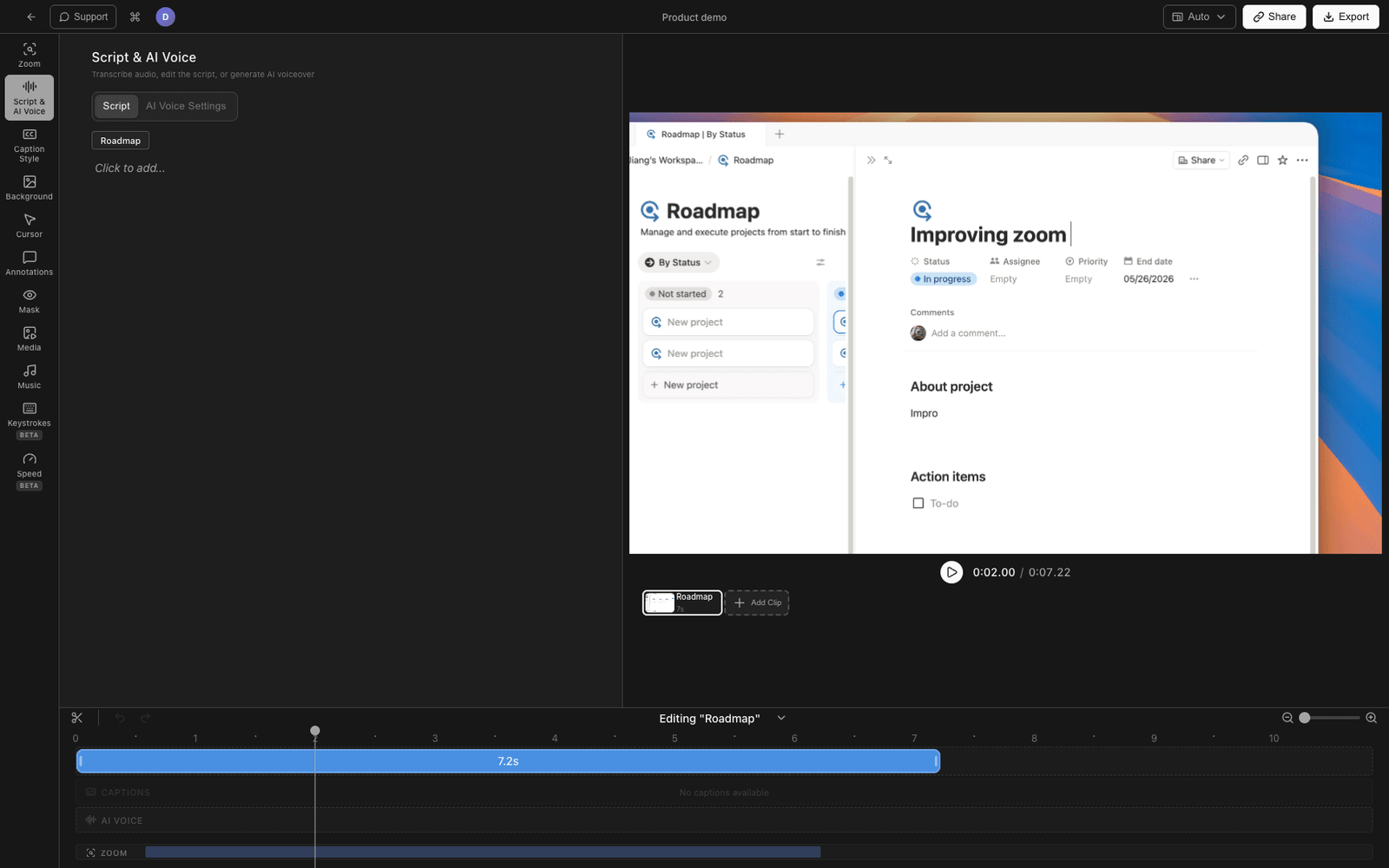
Task: Toggle side peek layout icon in preview
Action: [1263, 160]
